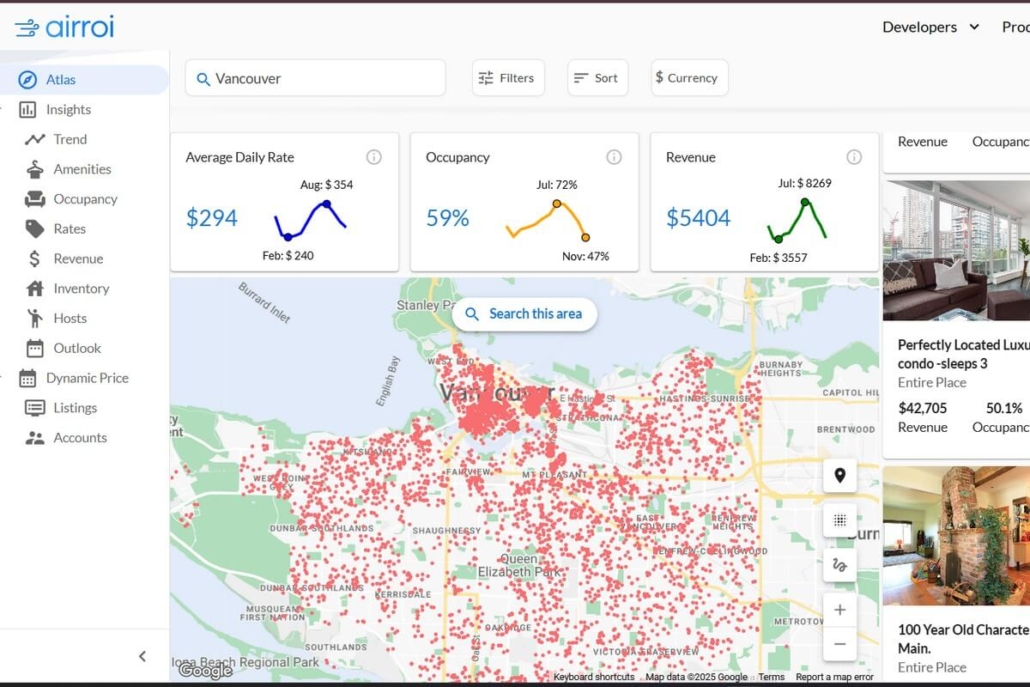Click the Vancouver search field
The width and height of the screenshot is (1030, 687).
pyautogui.click(x=315, y=78)
